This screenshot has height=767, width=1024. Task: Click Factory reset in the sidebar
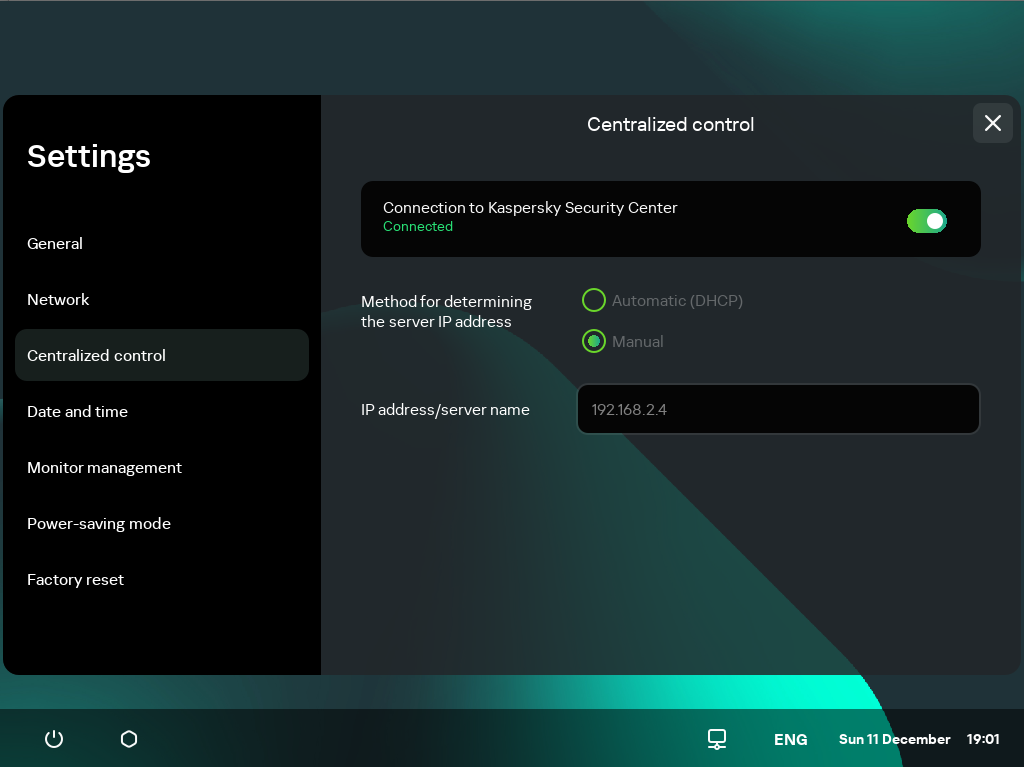tap(75, 579)
